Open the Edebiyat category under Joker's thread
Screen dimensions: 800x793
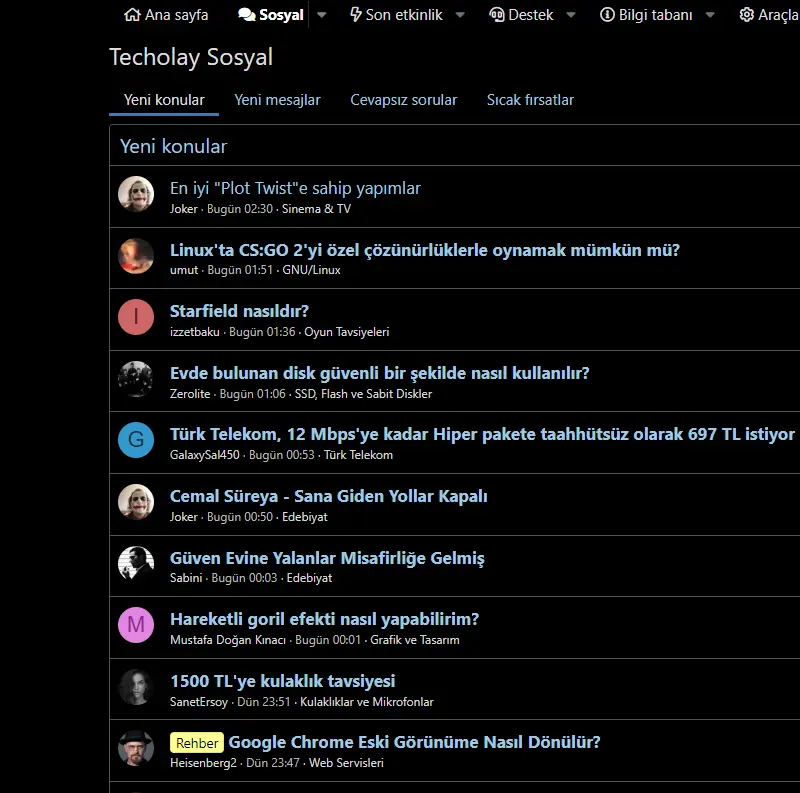305,517
